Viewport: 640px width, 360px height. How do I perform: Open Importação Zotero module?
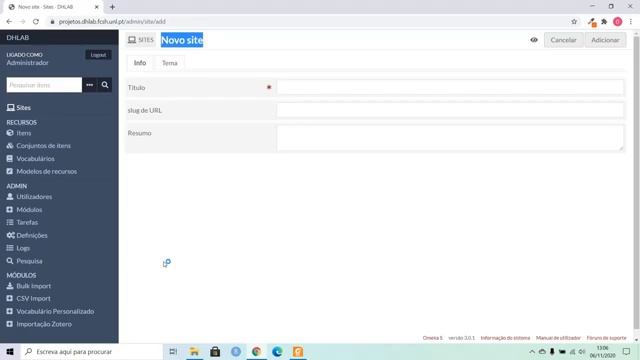[x=39, y=324]
